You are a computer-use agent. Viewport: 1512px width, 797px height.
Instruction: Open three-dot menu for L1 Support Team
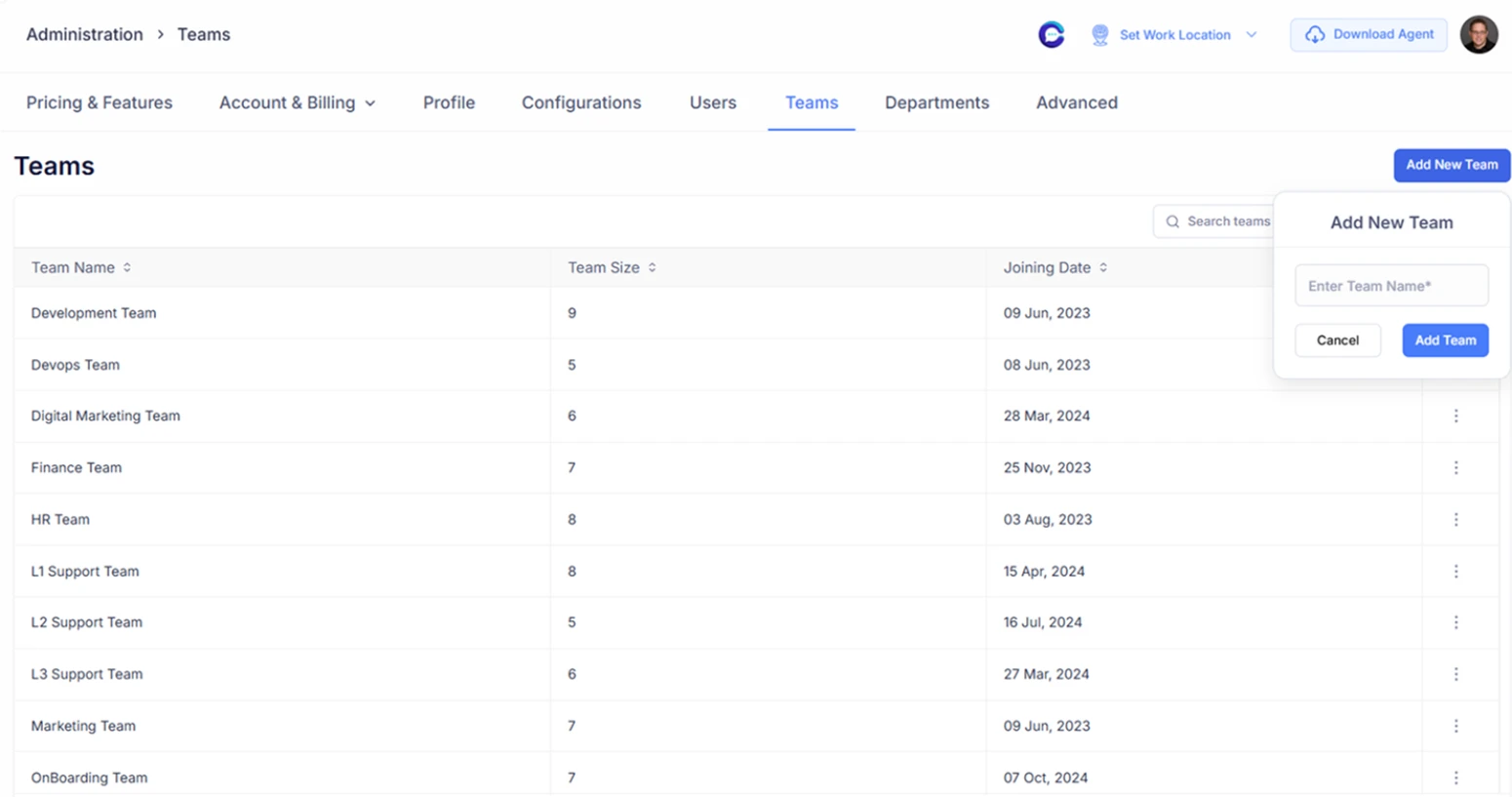point(1455,571)
